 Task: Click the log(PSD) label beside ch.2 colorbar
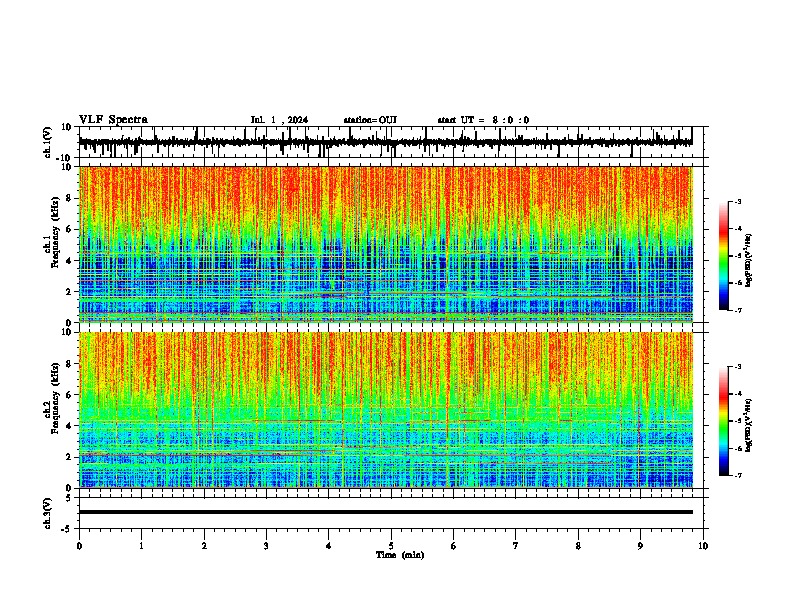click(749, 426)
